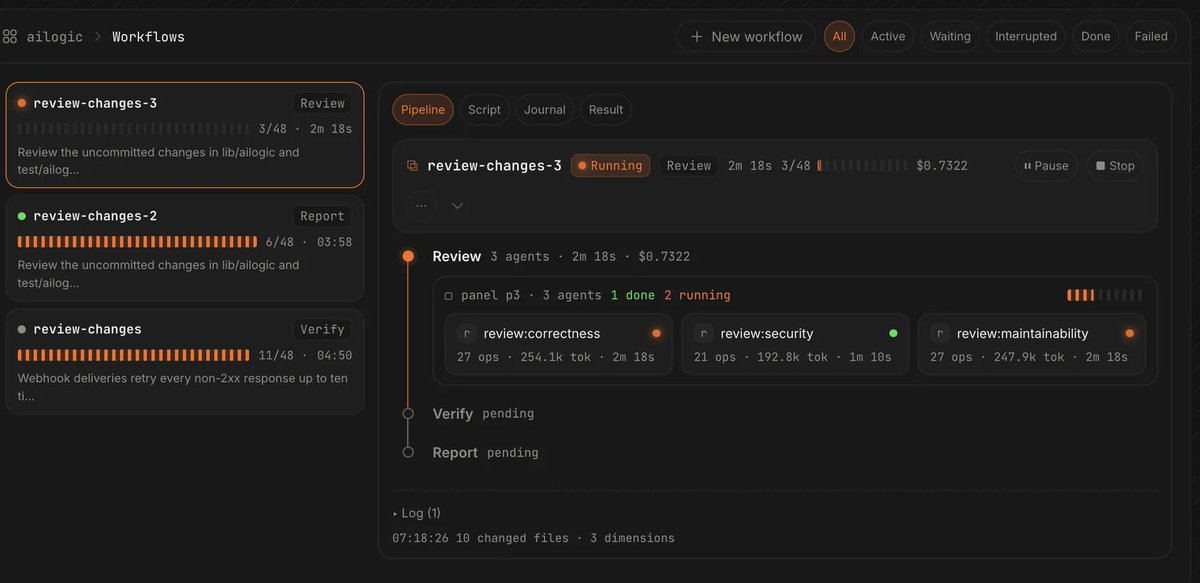
Task: Click the green done dot on review:security
Action: (x=893, y=333)
